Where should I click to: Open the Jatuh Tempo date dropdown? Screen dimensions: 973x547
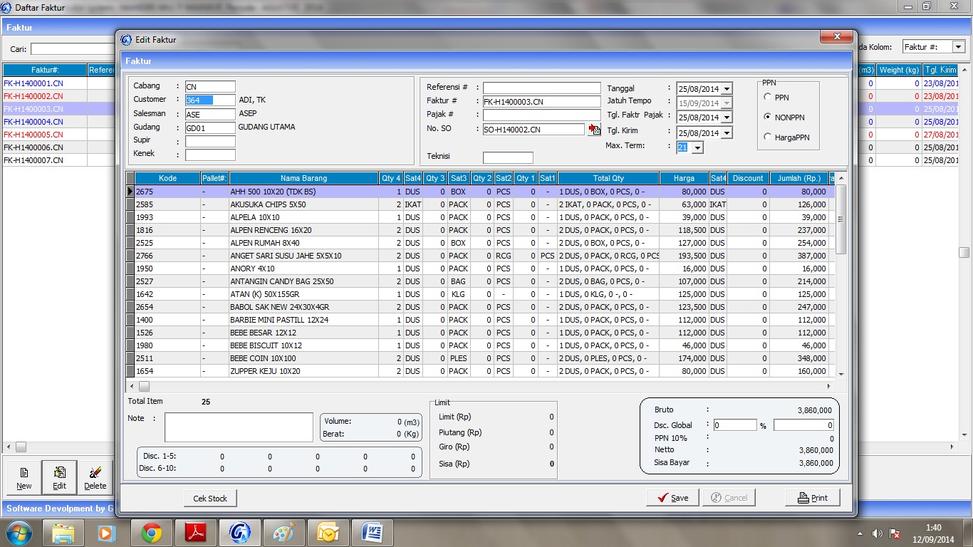727,103
